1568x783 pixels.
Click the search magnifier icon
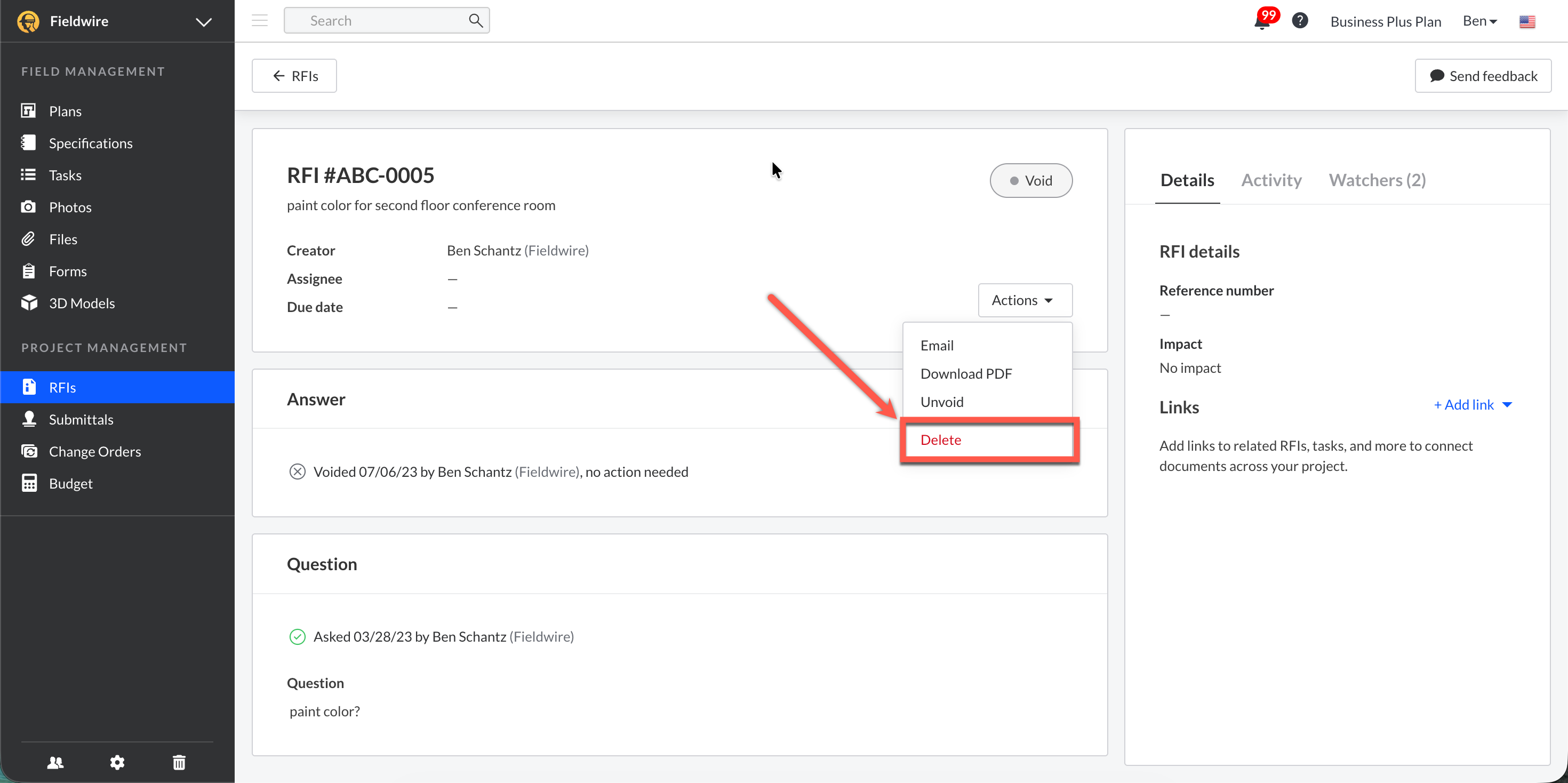(476, 21)
